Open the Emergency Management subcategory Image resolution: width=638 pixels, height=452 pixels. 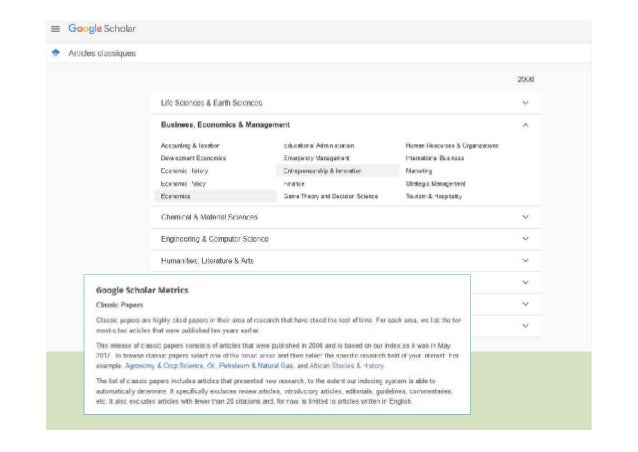tap(317, 158)
